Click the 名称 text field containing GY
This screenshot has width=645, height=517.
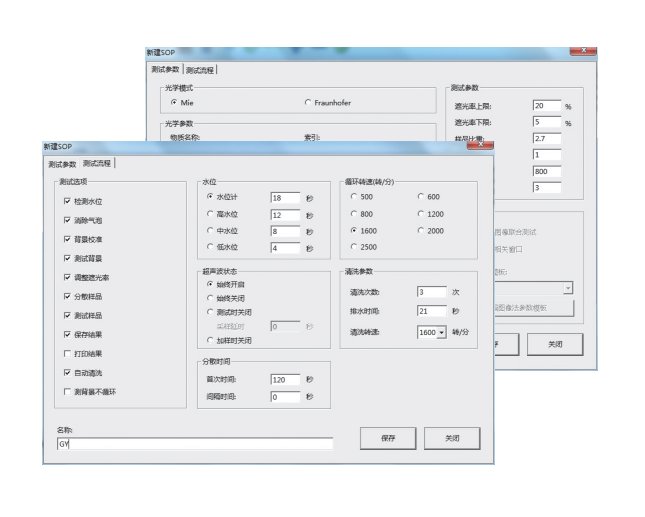194,443
